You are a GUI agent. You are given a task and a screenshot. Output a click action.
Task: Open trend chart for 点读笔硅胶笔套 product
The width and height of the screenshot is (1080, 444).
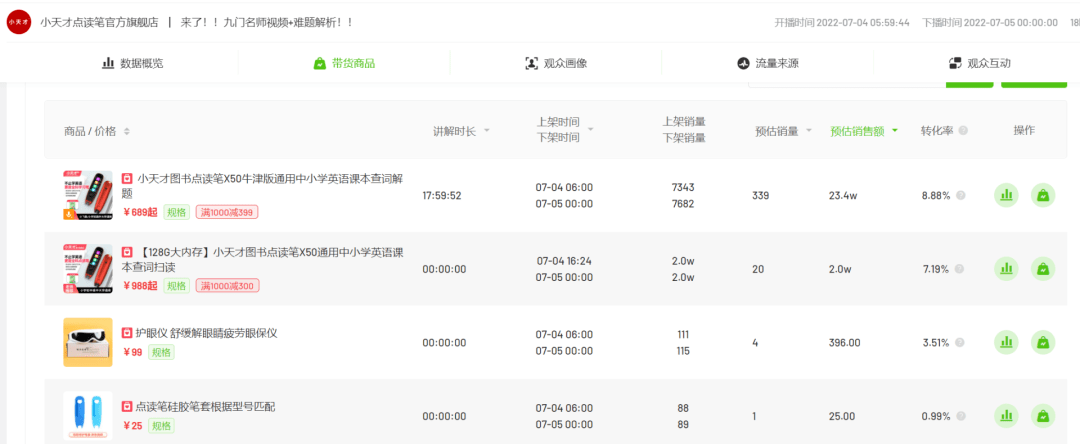(1006, 416)
